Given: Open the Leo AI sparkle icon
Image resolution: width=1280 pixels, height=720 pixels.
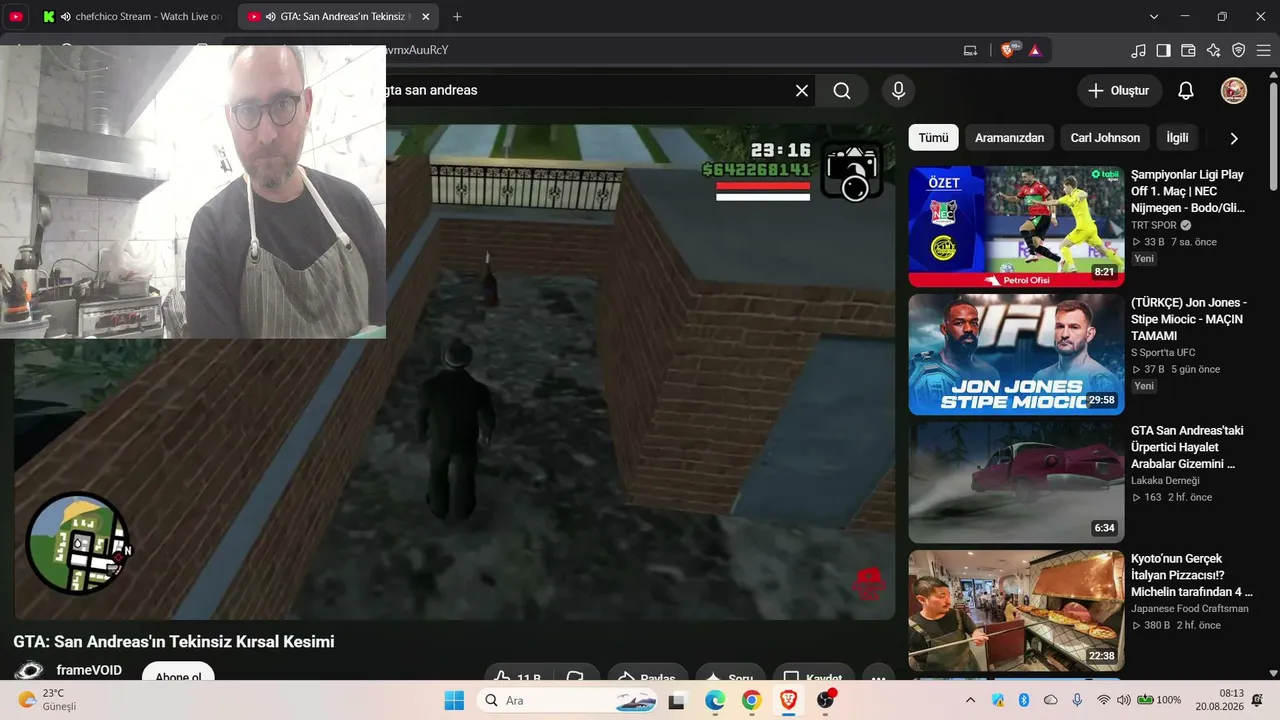Looking at the screenshot, I should tap(1214, 50).
